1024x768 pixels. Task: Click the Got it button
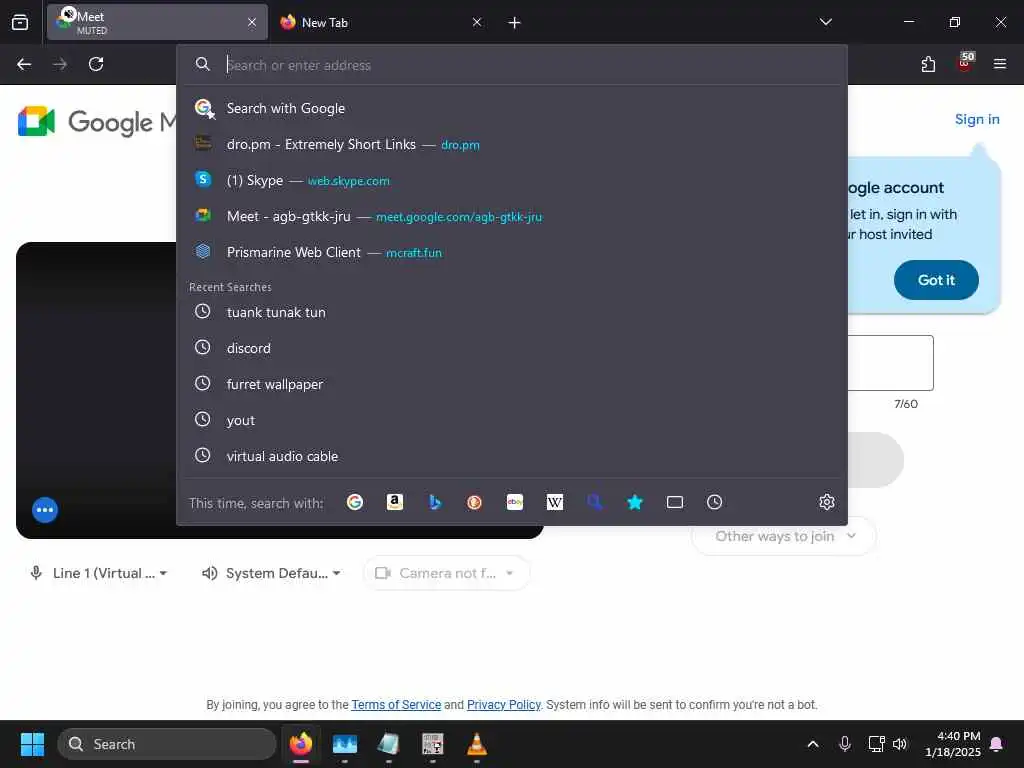[936, 280]
